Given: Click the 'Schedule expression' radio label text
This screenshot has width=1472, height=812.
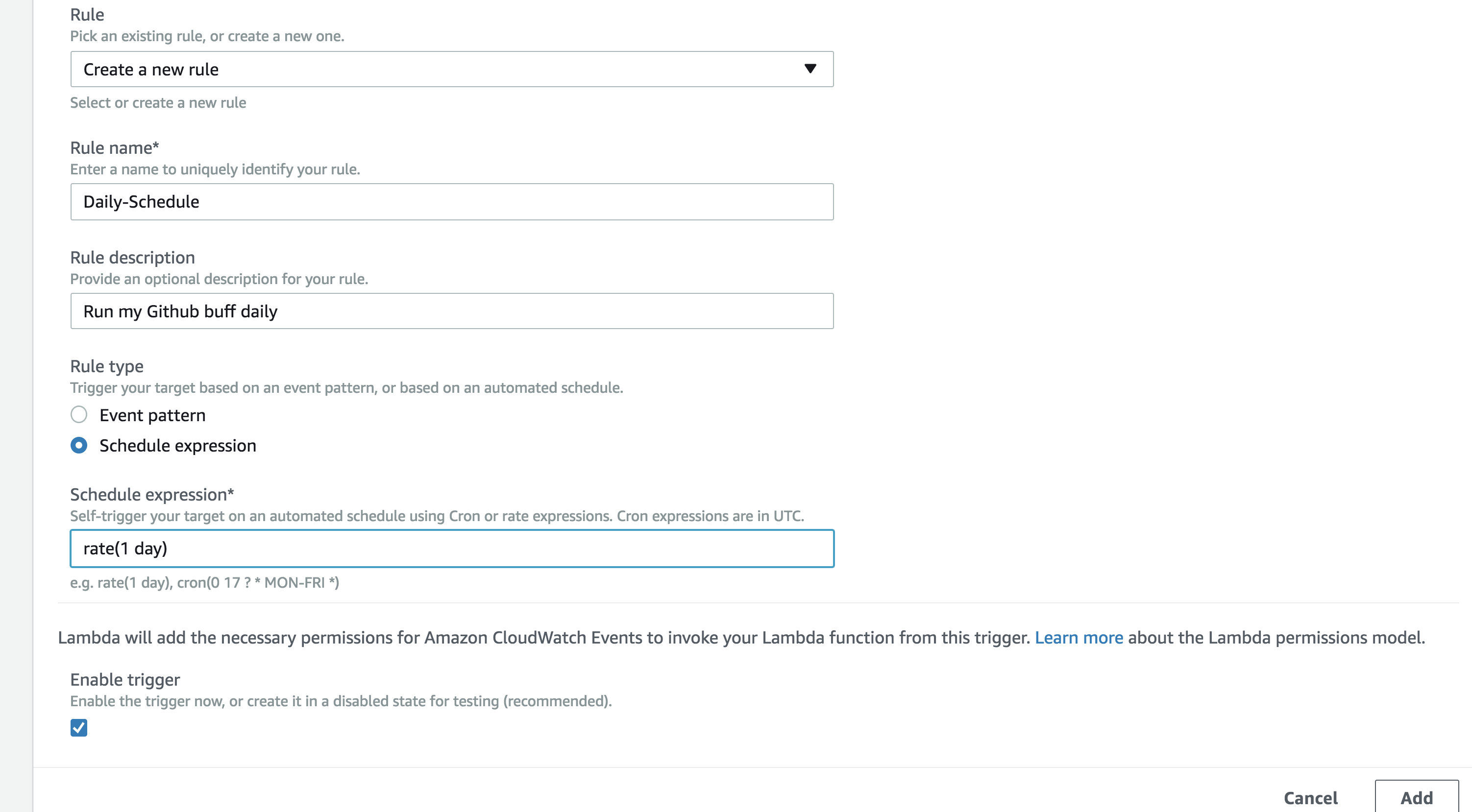Looking at the screenshot, I should click(177, 445).
